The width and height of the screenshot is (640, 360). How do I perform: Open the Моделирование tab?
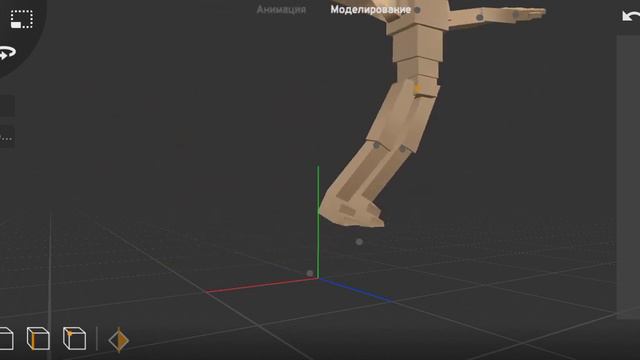[x=370, y=10]
